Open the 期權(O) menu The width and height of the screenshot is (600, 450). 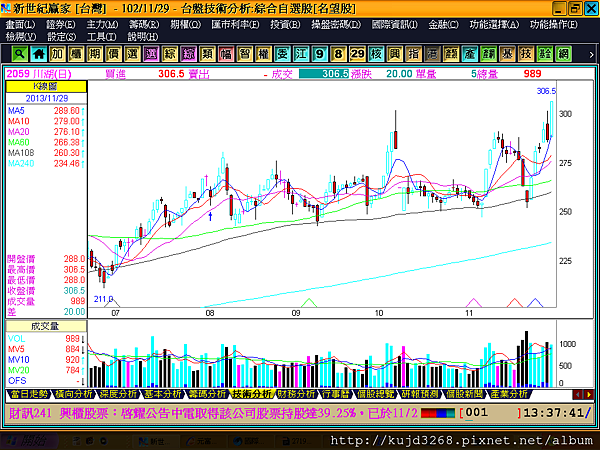tap(186, 24)
